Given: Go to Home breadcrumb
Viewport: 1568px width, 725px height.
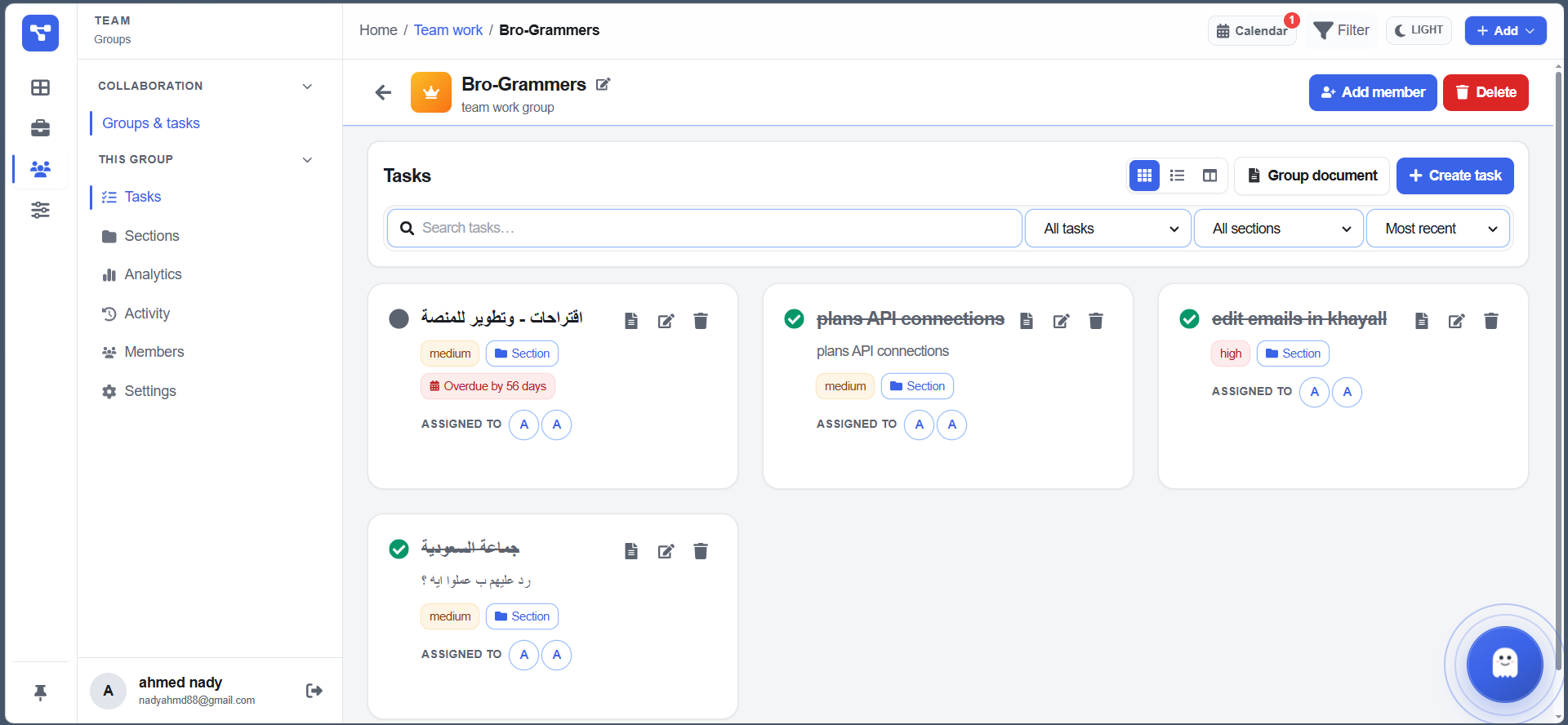Looking at the screenshot, I should 378,30.
